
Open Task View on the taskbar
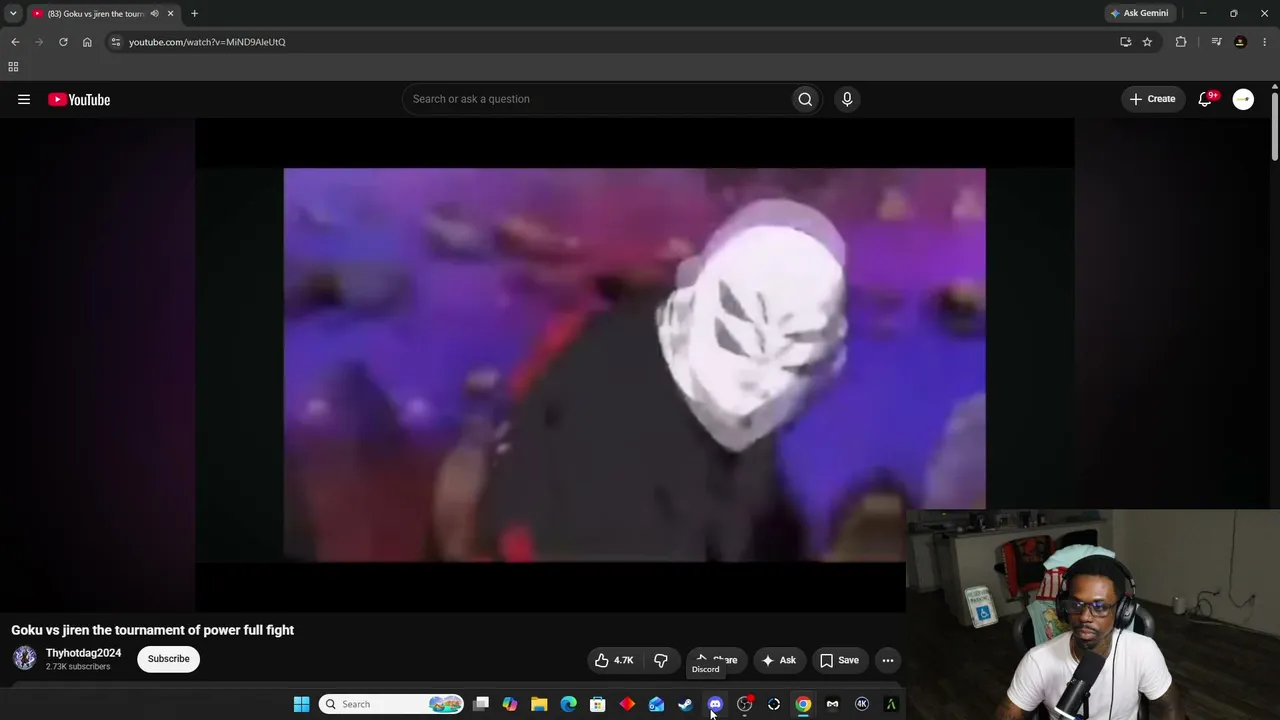(481, 704)
